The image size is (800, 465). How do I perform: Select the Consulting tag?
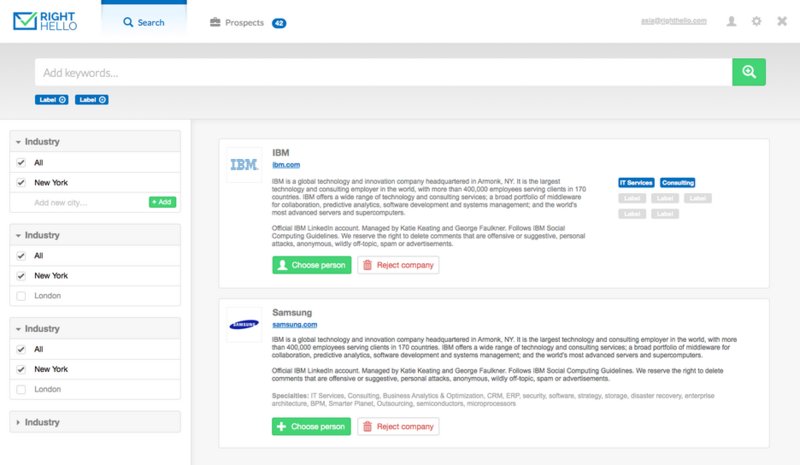(678, 182)
